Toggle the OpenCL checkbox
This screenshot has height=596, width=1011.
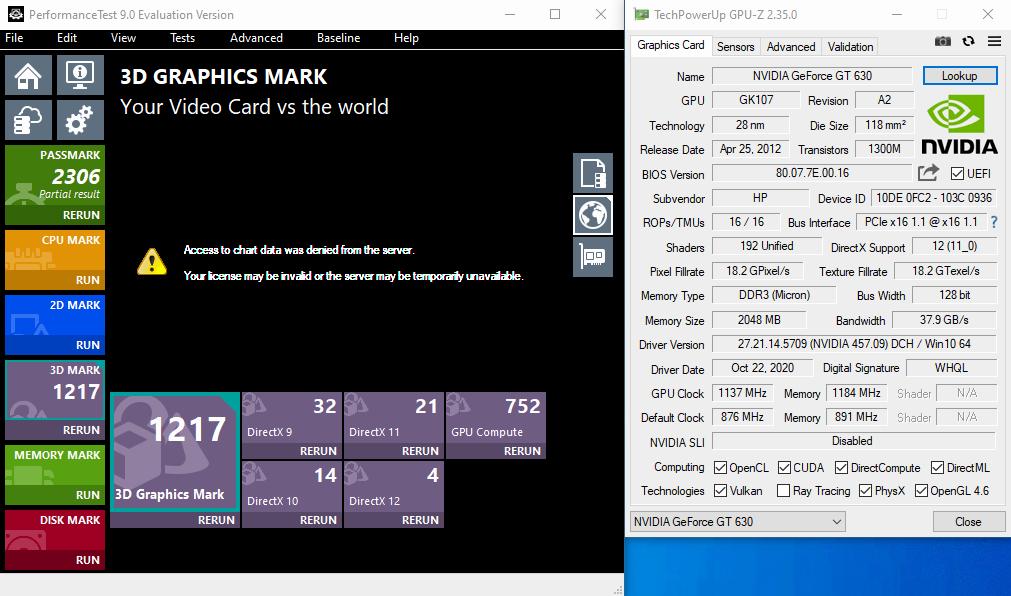point(720,468)
